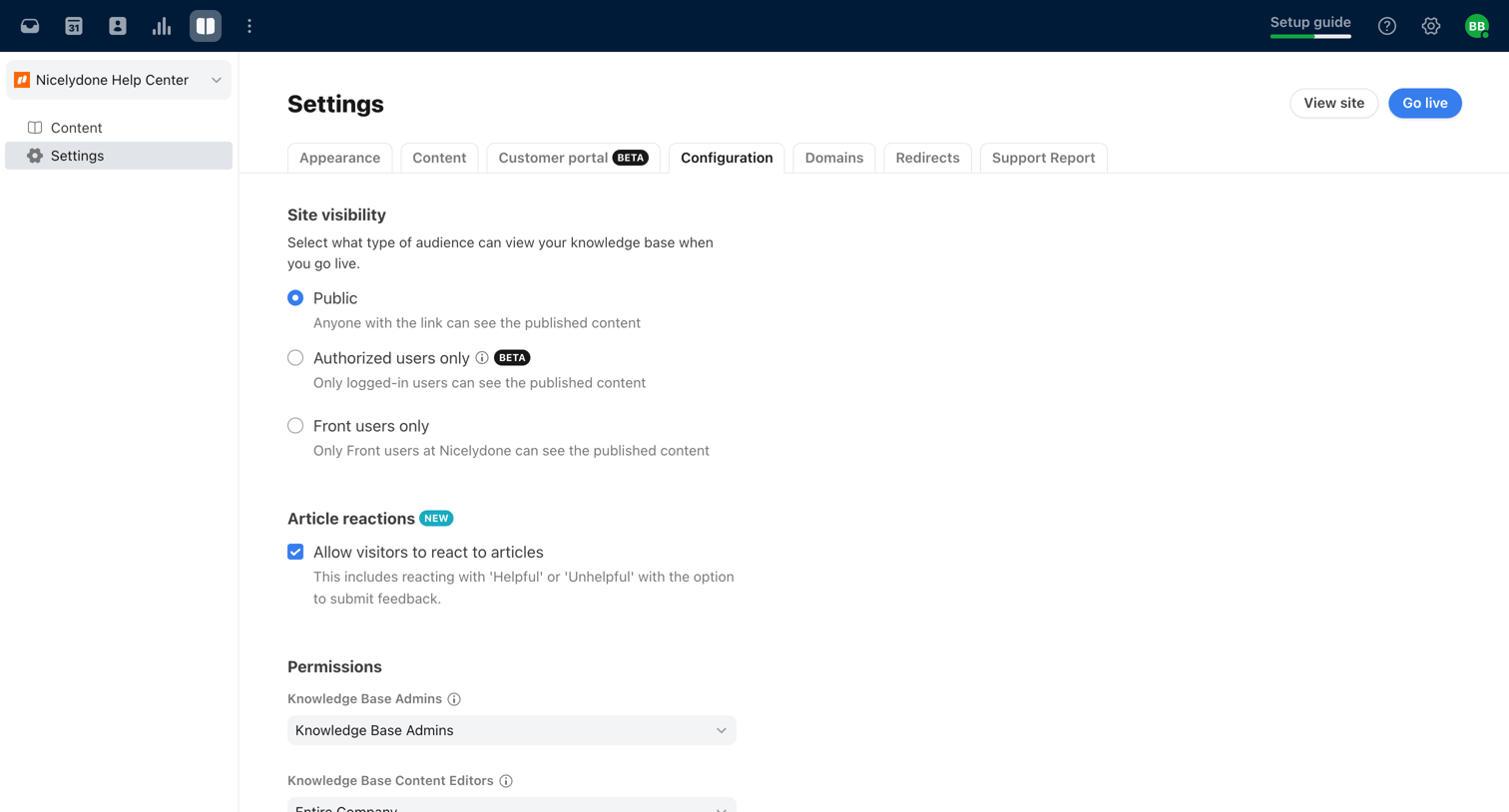Click the Settings page title
This screenshot has width=1509, height=812.
(x=335, y=104)
